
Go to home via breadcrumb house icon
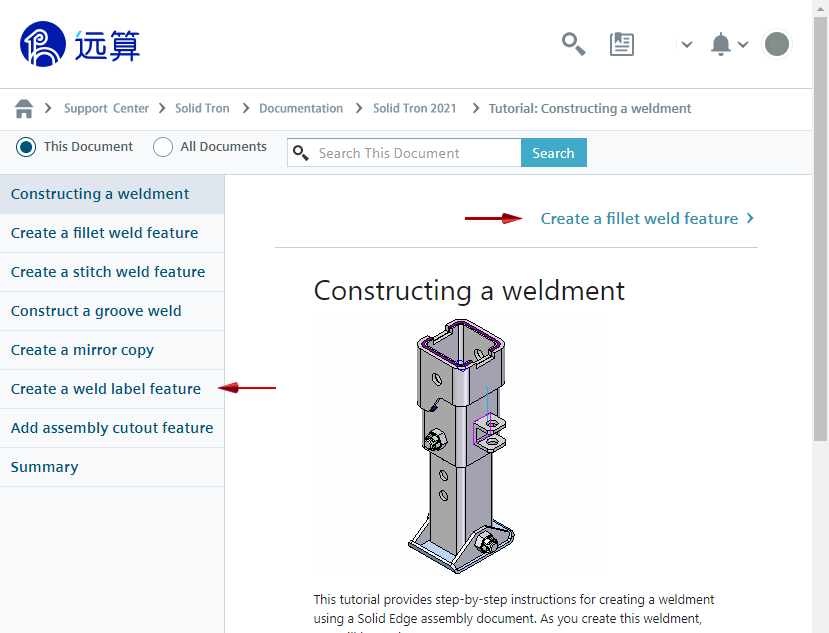(x=24, y=109)
